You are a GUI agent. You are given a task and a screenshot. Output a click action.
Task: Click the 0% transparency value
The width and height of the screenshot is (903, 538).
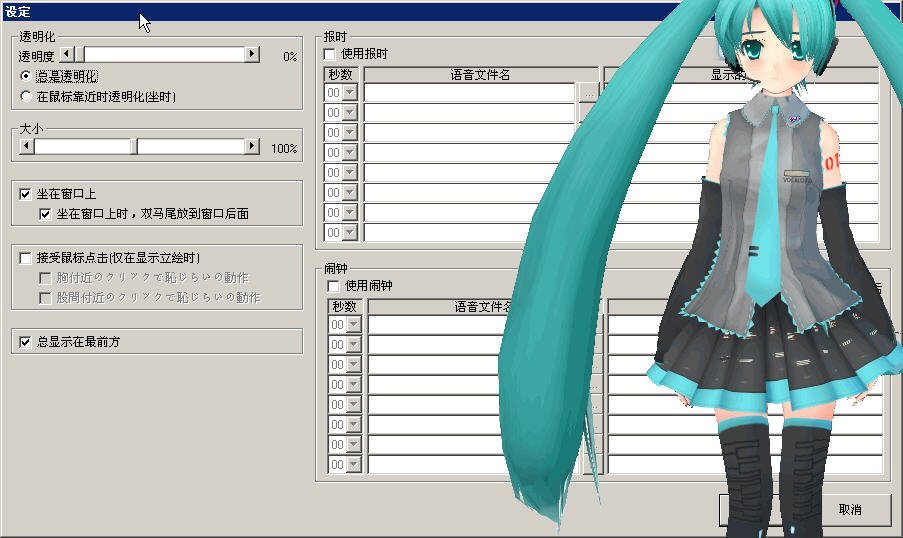(x=290, y=56)
